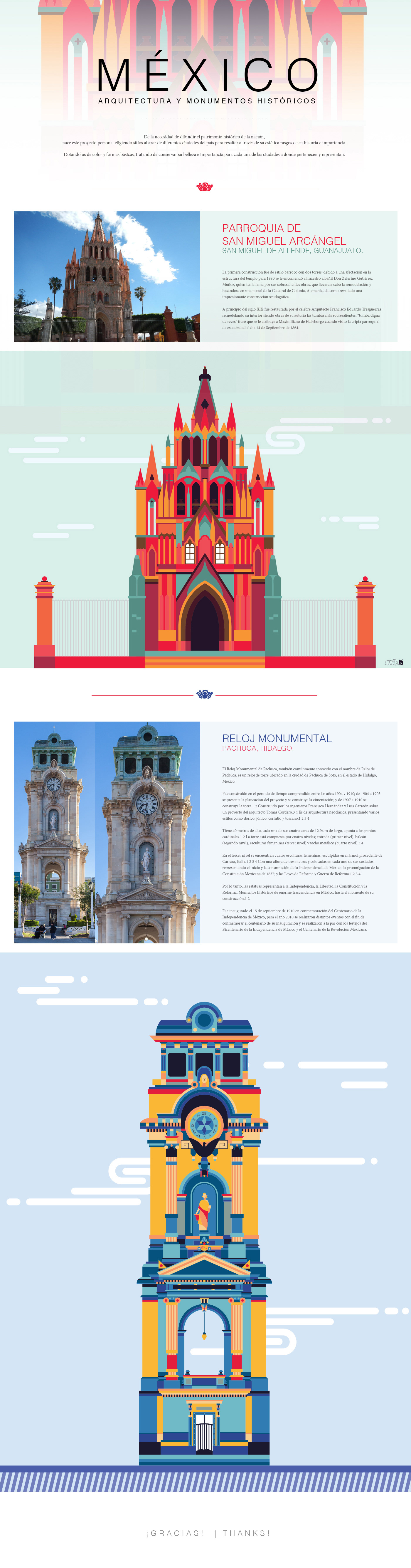Click paragraph starting 'A principio del siglo XIX'
This screenshot has width=411, height=1568.
[301, 318]
